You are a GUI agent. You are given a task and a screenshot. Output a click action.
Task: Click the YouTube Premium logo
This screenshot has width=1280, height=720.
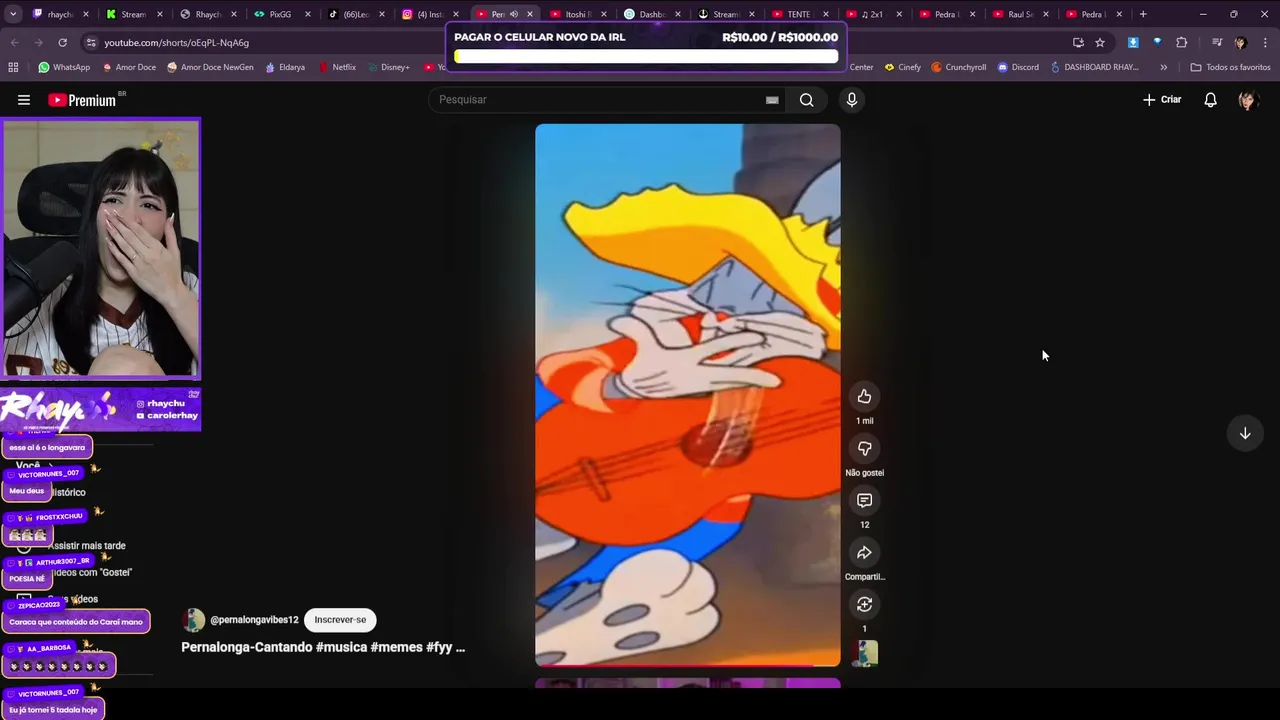[84, 100]
